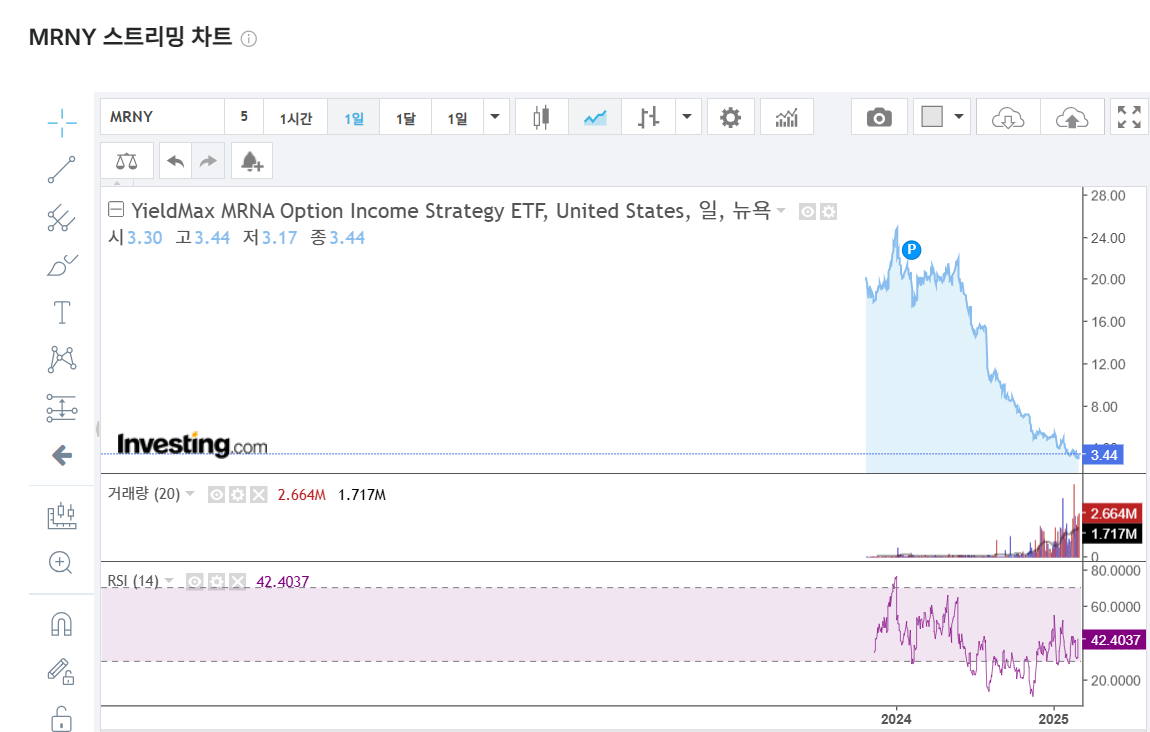Open the chart style dropdown arrow

(x=687, y=117)
